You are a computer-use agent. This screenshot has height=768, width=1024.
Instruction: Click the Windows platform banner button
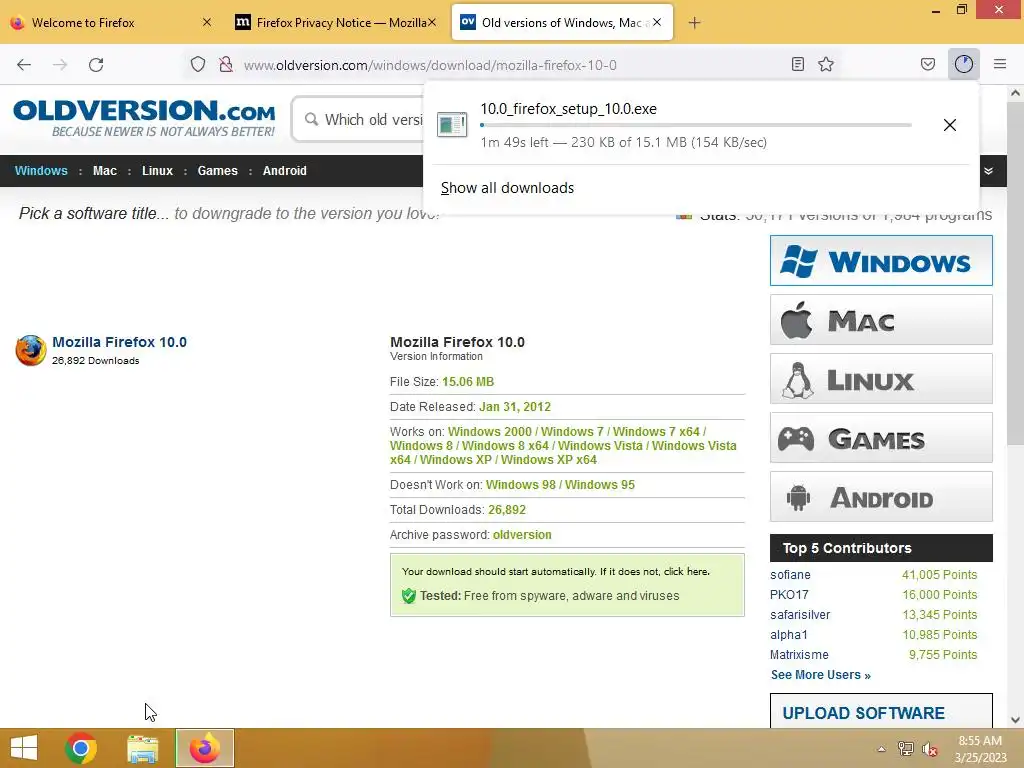tap(881, 261)
